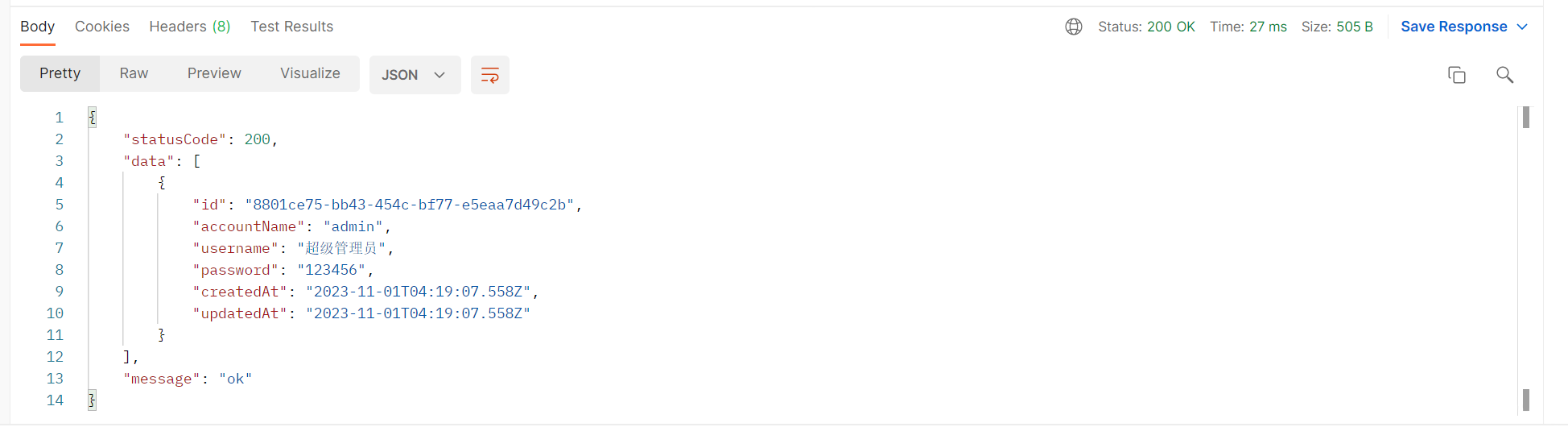Expand the Save Response chevron menu
Image resolution: width=1568 pixels, height=427 pixels.
[1522, 27]
